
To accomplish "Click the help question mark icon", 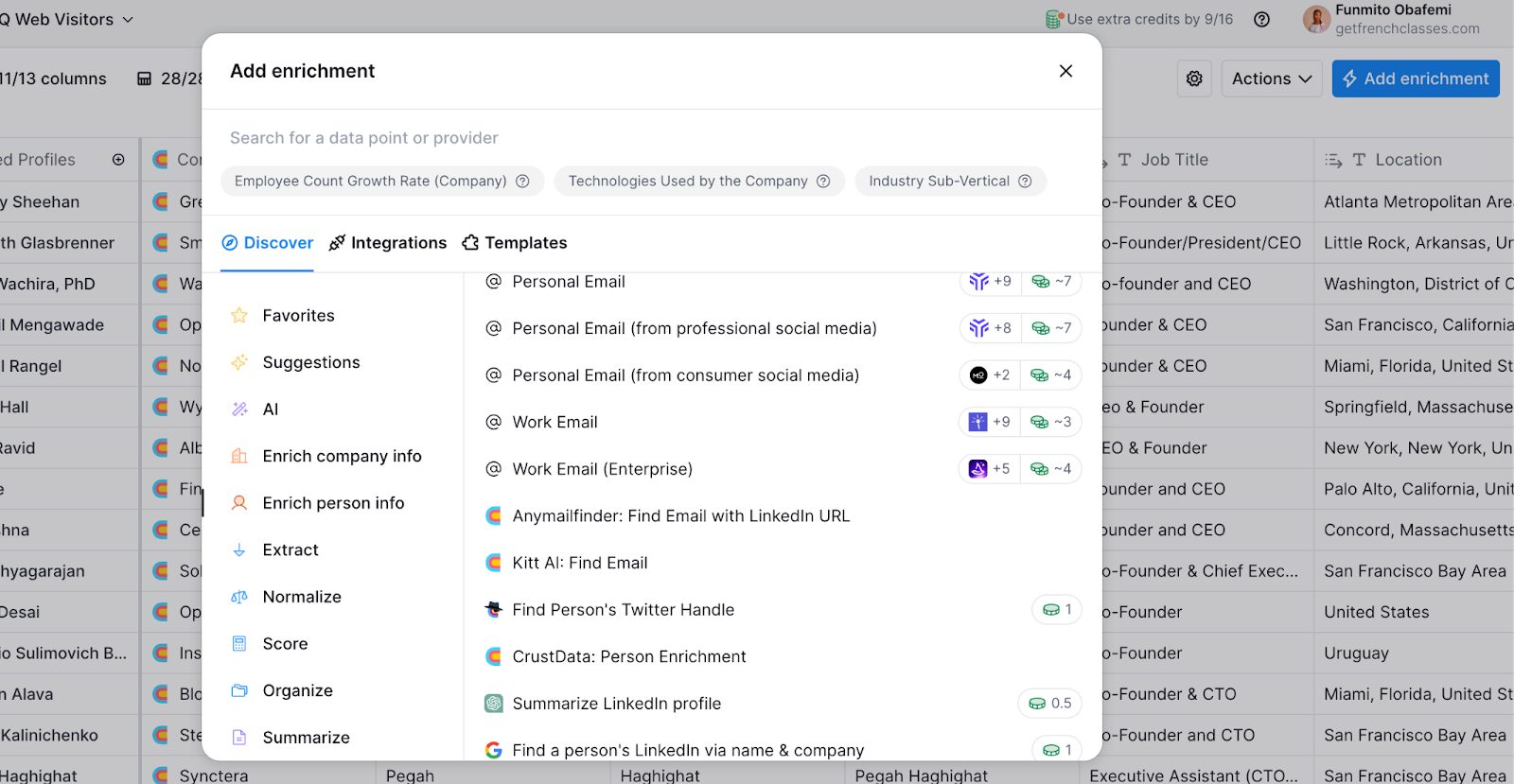I will point(1261,20).
